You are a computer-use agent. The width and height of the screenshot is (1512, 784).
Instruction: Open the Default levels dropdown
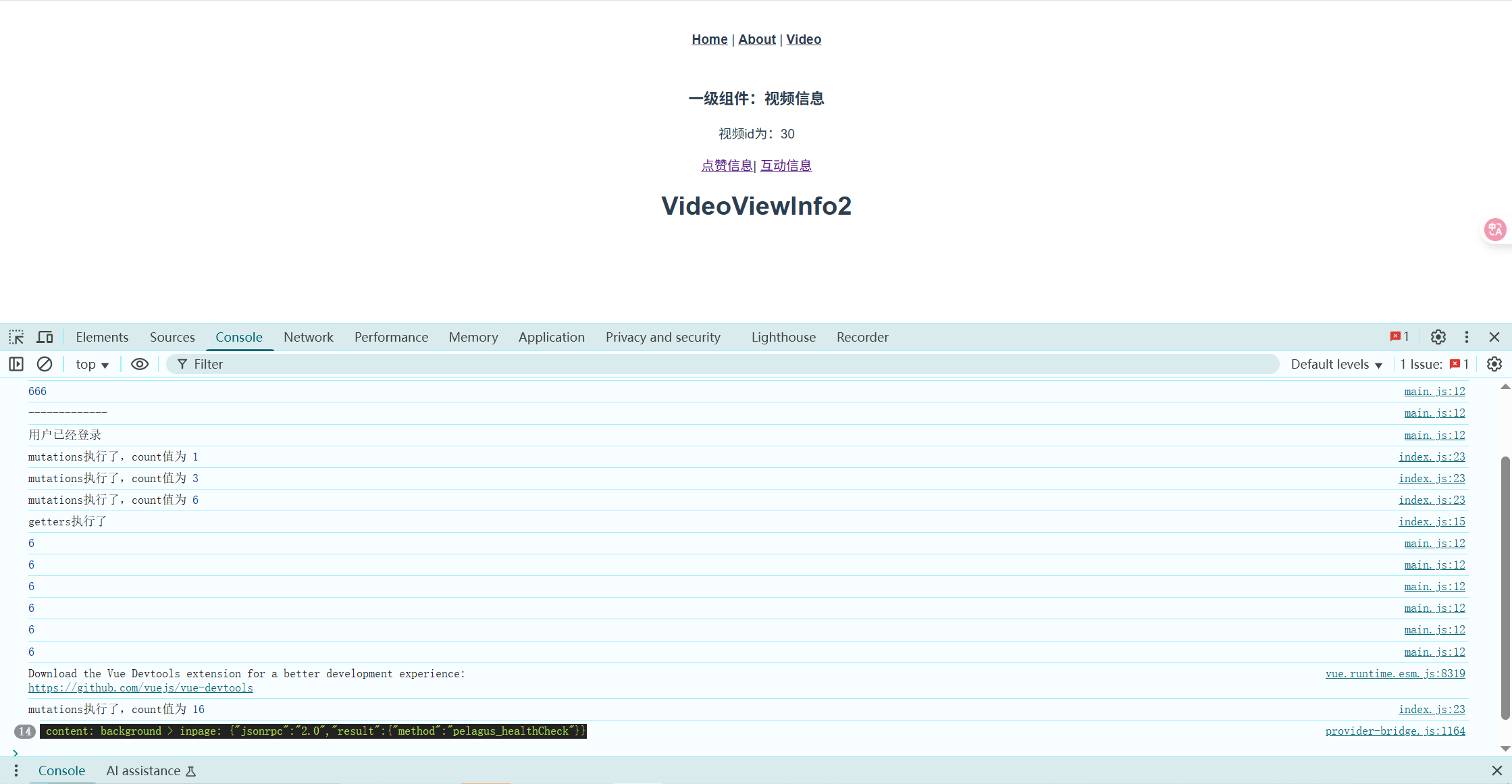coord(1336,364)
